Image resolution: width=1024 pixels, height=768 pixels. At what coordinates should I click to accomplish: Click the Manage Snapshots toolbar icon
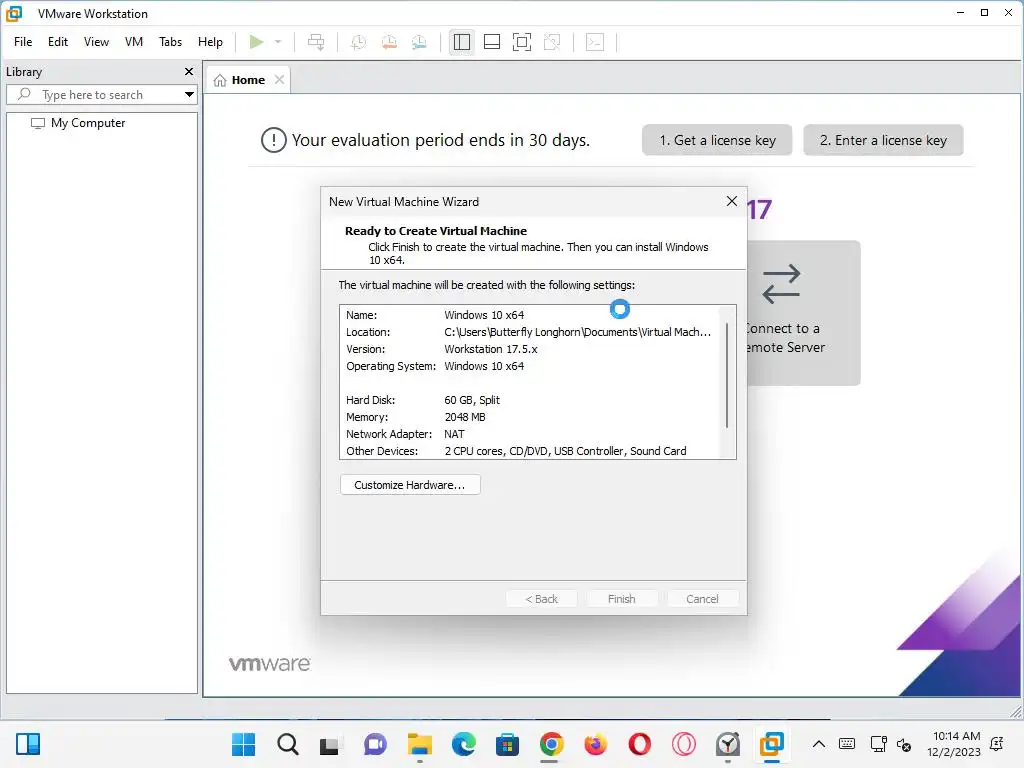pyautogui.click(x=419, y=42)
